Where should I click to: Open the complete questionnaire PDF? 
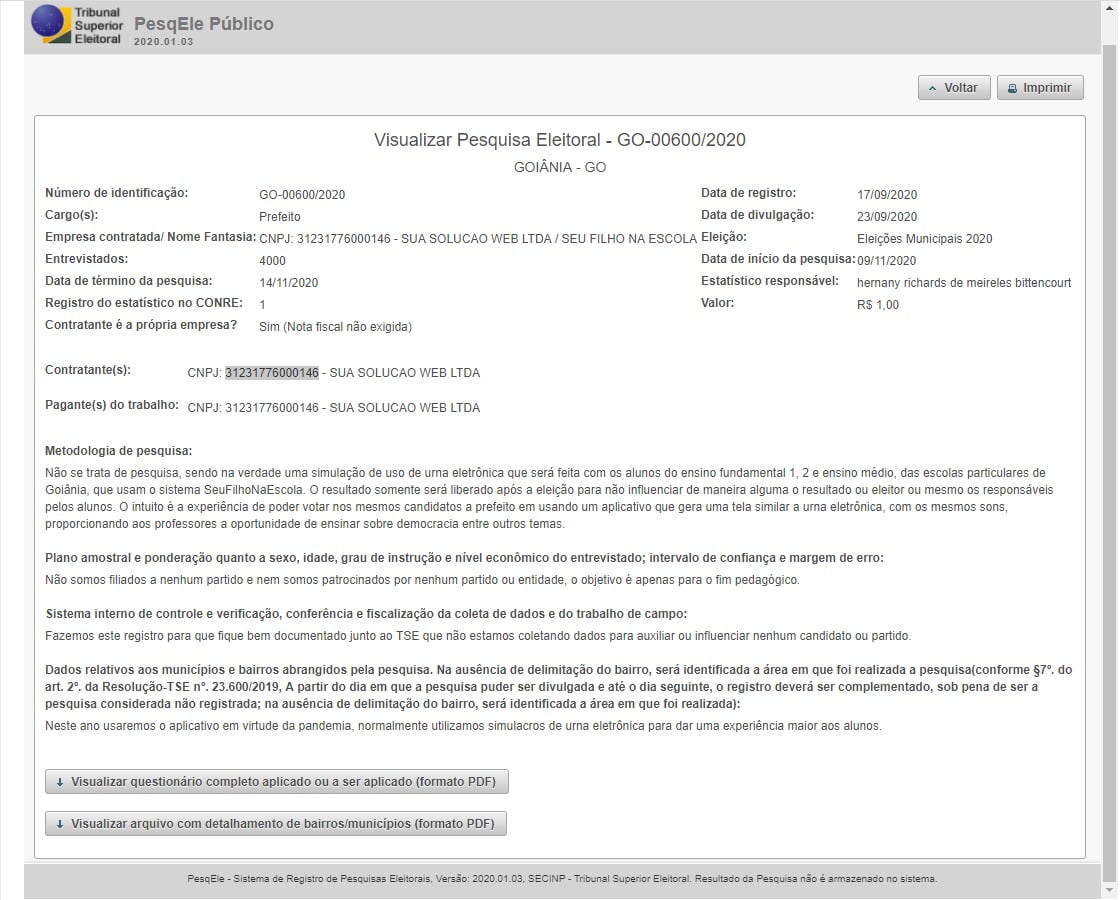277,782
